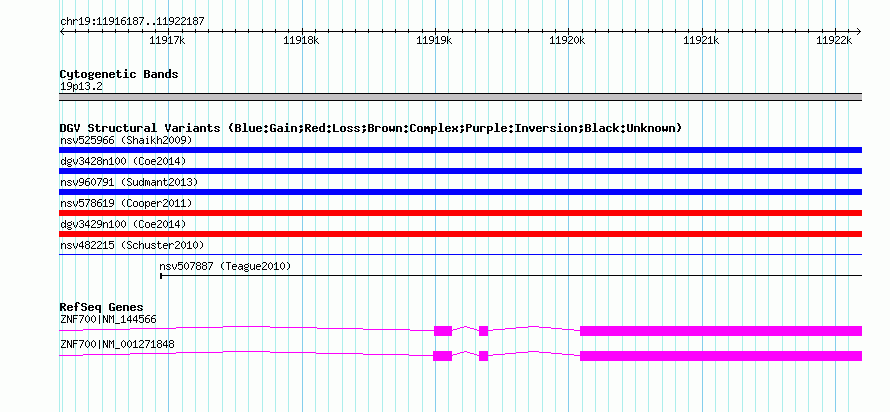890x412 pixels.
Task: Select the dgv3428n100 (Coe2014) label
Action: pyautogui.click(x=123, y=161)
